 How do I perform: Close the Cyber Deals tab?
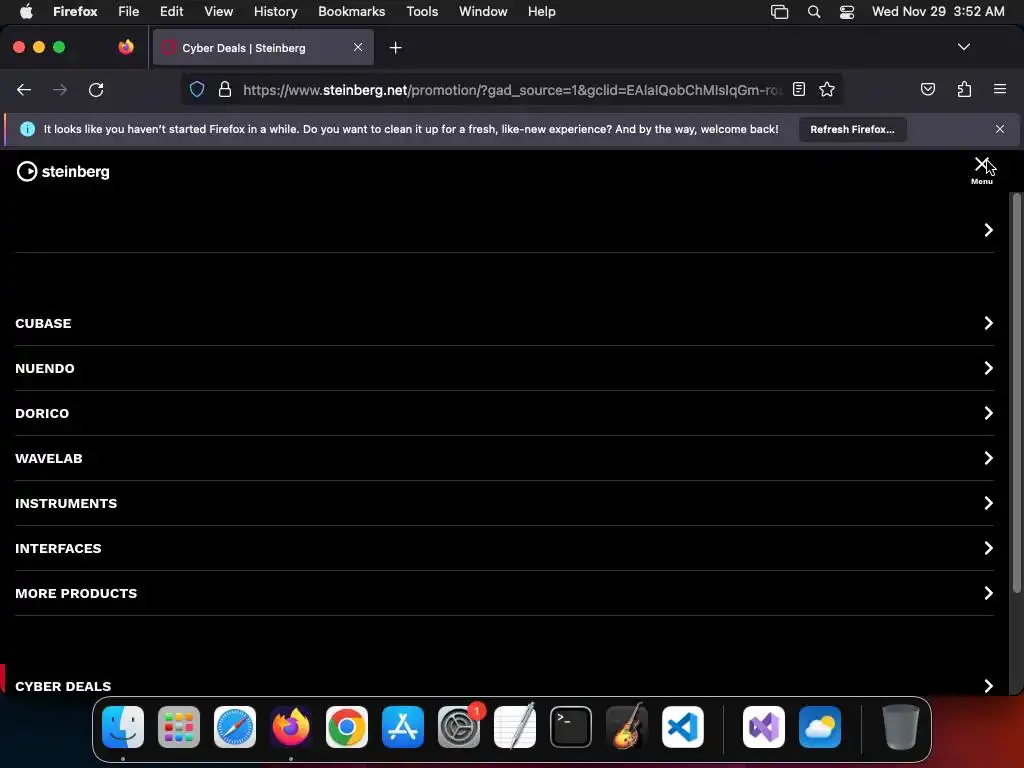click(358, 47)
